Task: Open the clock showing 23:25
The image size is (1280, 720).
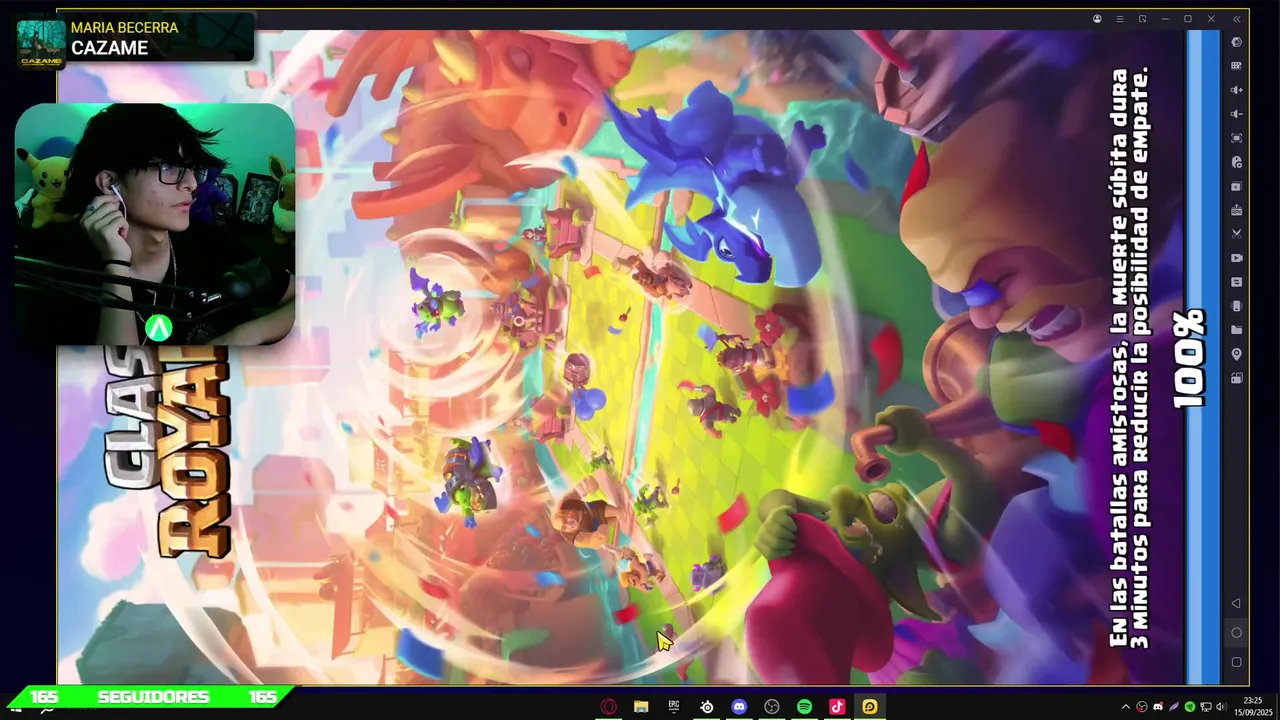Action: (1253, 706)
